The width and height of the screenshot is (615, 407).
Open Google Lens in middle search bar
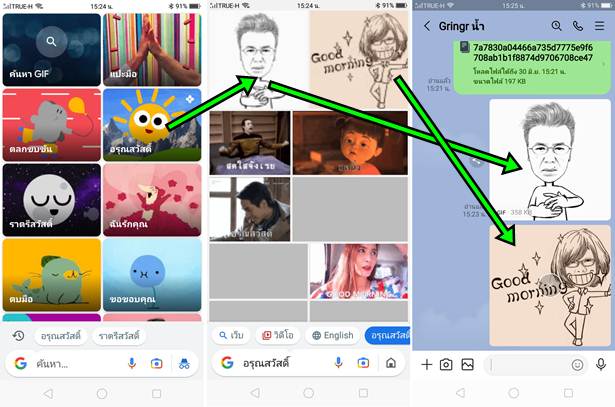tap(363, 363)
